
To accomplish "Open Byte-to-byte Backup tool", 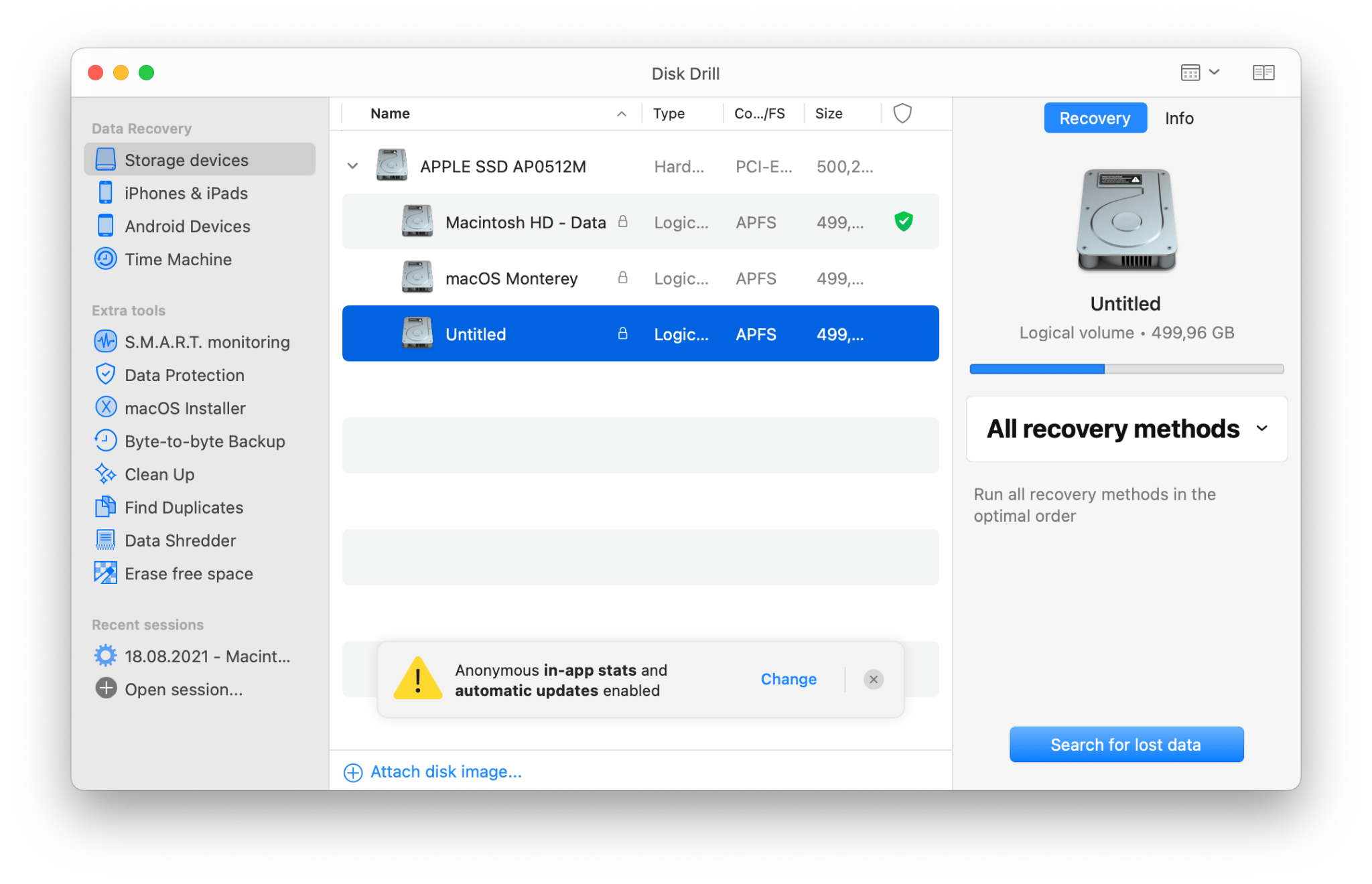I will (204, 441).
